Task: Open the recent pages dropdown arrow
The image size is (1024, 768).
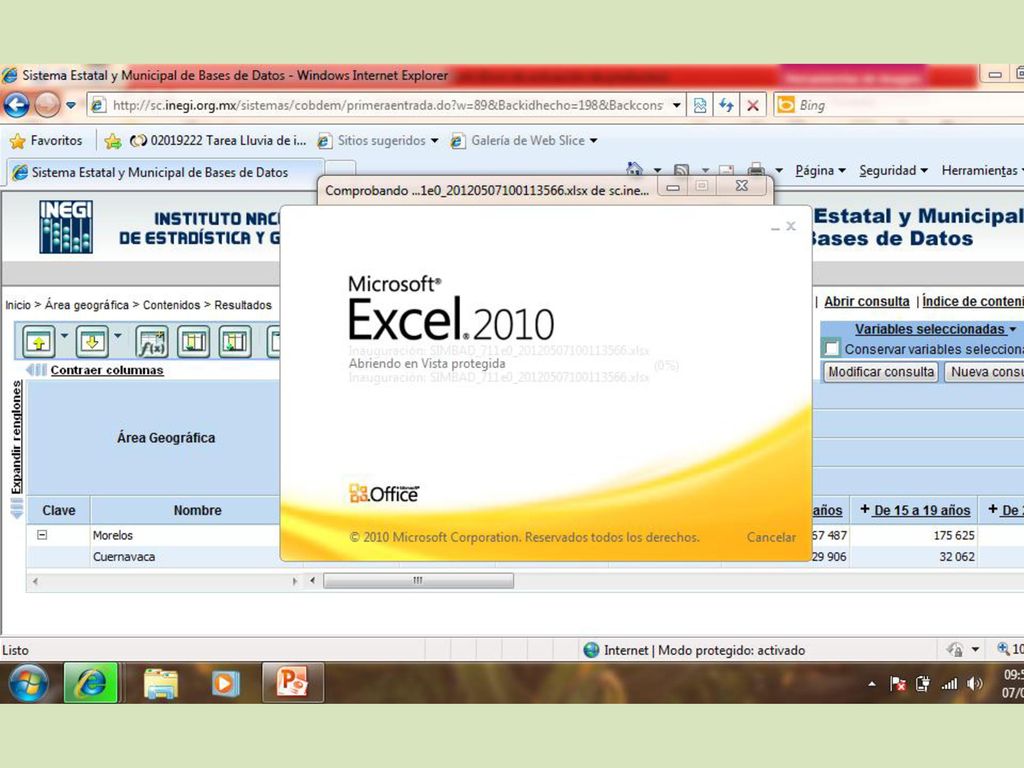Action: pos(71,105)
